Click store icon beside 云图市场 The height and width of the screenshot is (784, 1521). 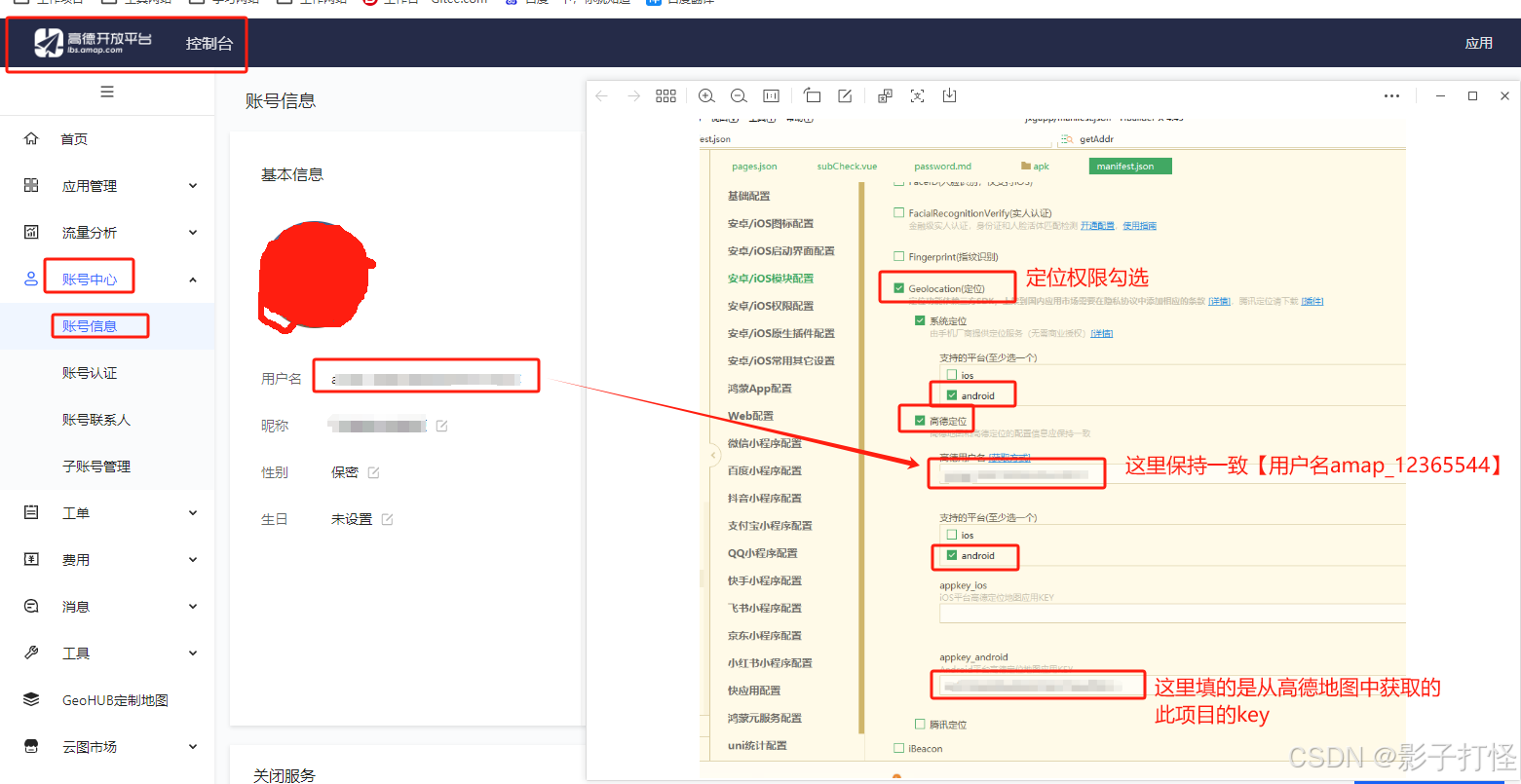(x=31, y=747)
